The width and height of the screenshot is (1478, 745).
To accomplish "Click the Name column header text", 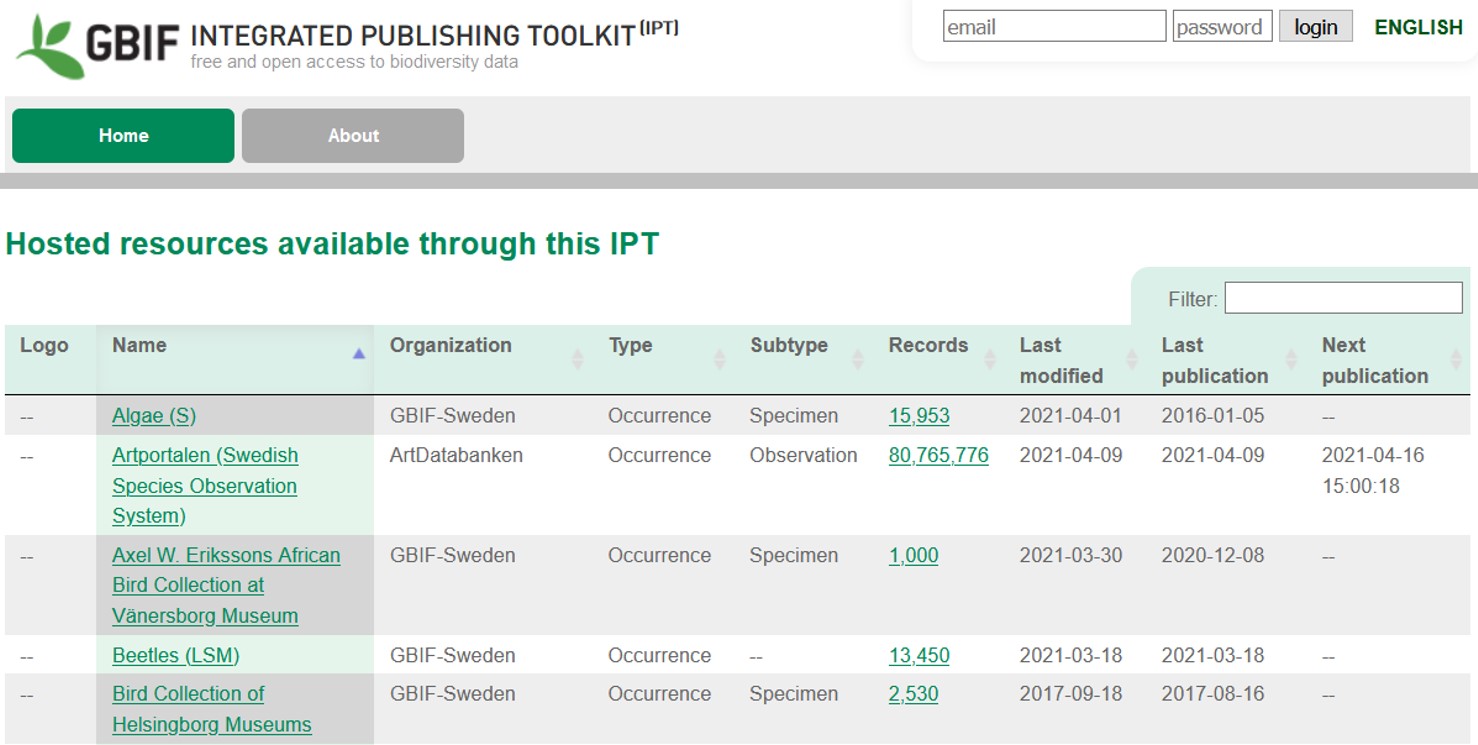I will pos(139,345).
